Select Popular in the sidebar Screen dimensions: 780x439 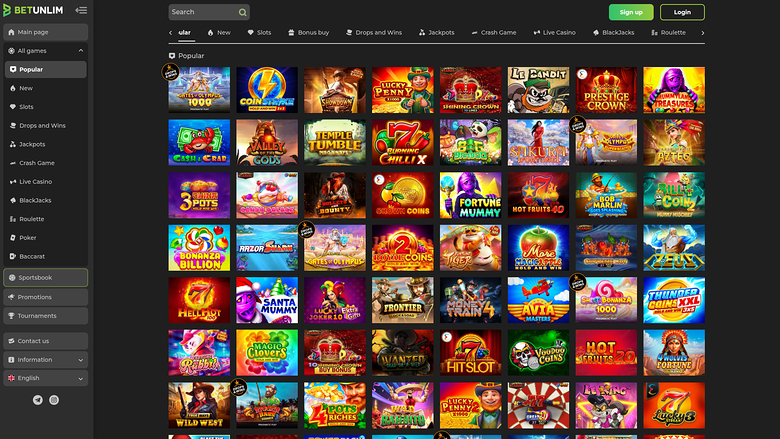click(46, 70)
